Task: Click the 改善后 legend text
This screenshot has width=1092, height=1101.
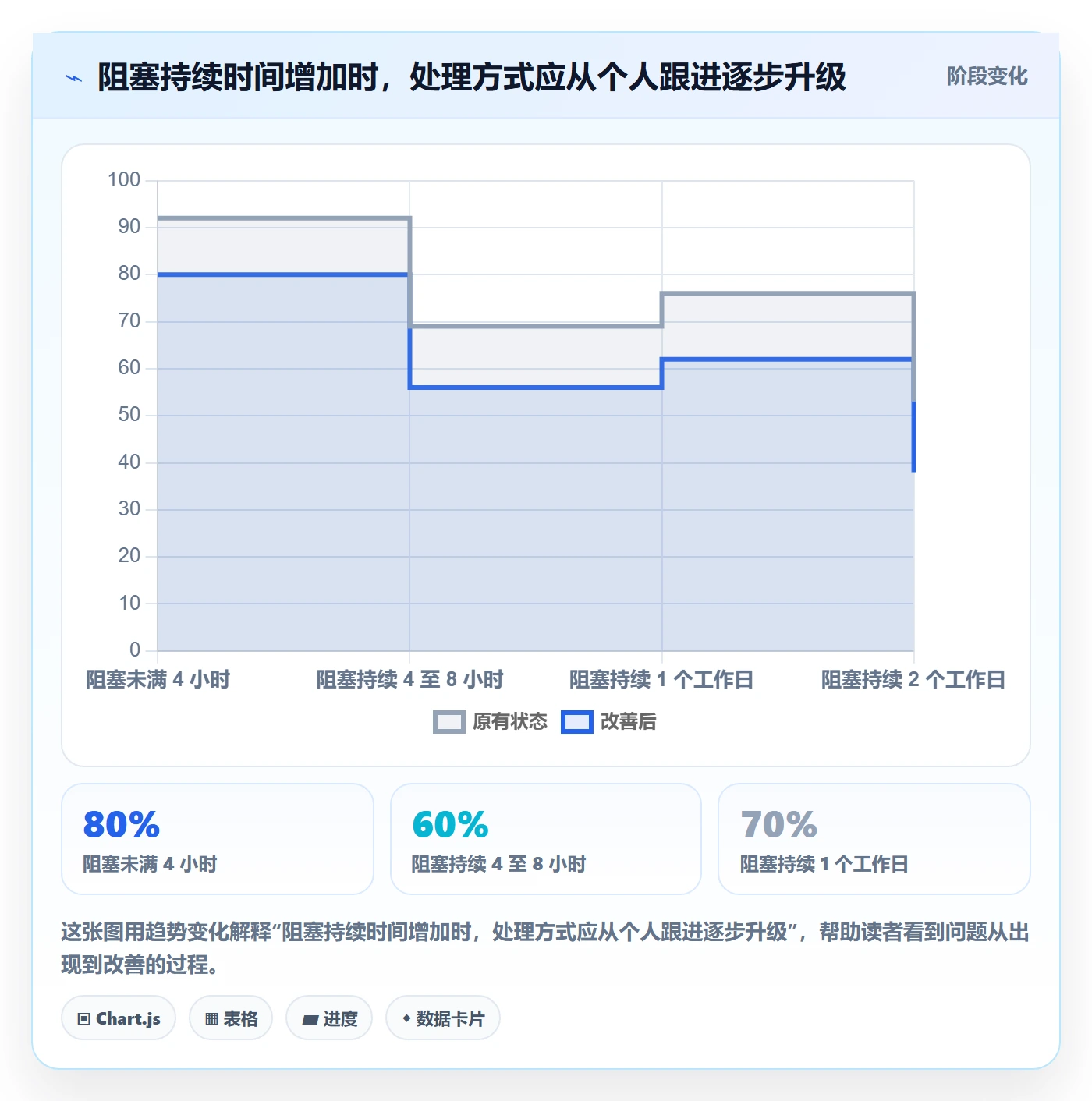Action: (629, 722)
